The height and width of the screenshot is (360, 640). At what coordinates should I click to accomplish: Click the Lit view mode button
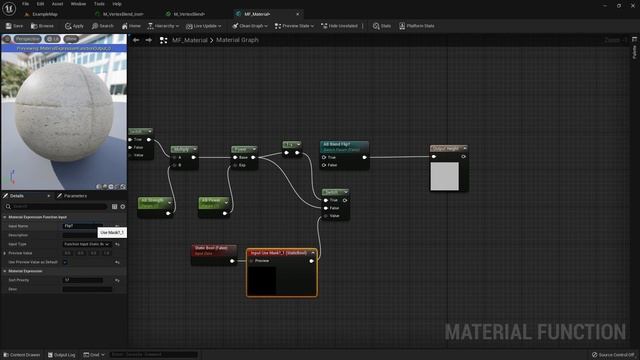click(53, 39)
